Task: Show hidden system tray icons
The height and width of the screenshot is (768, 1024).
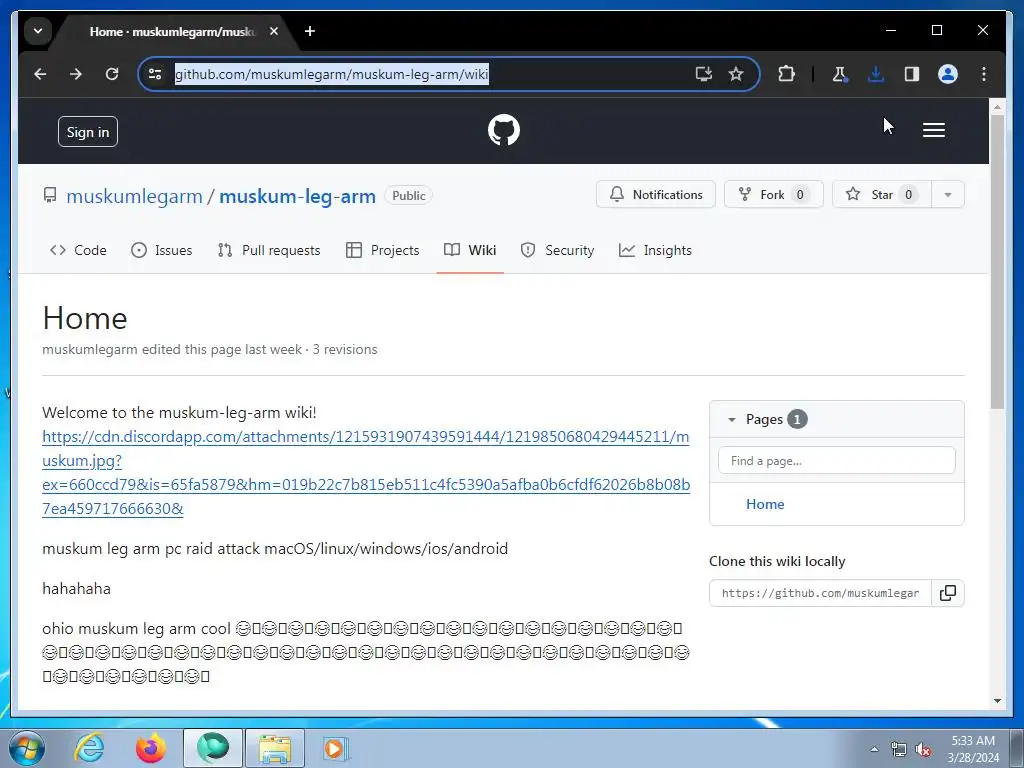Action: (x=874, y=749)
